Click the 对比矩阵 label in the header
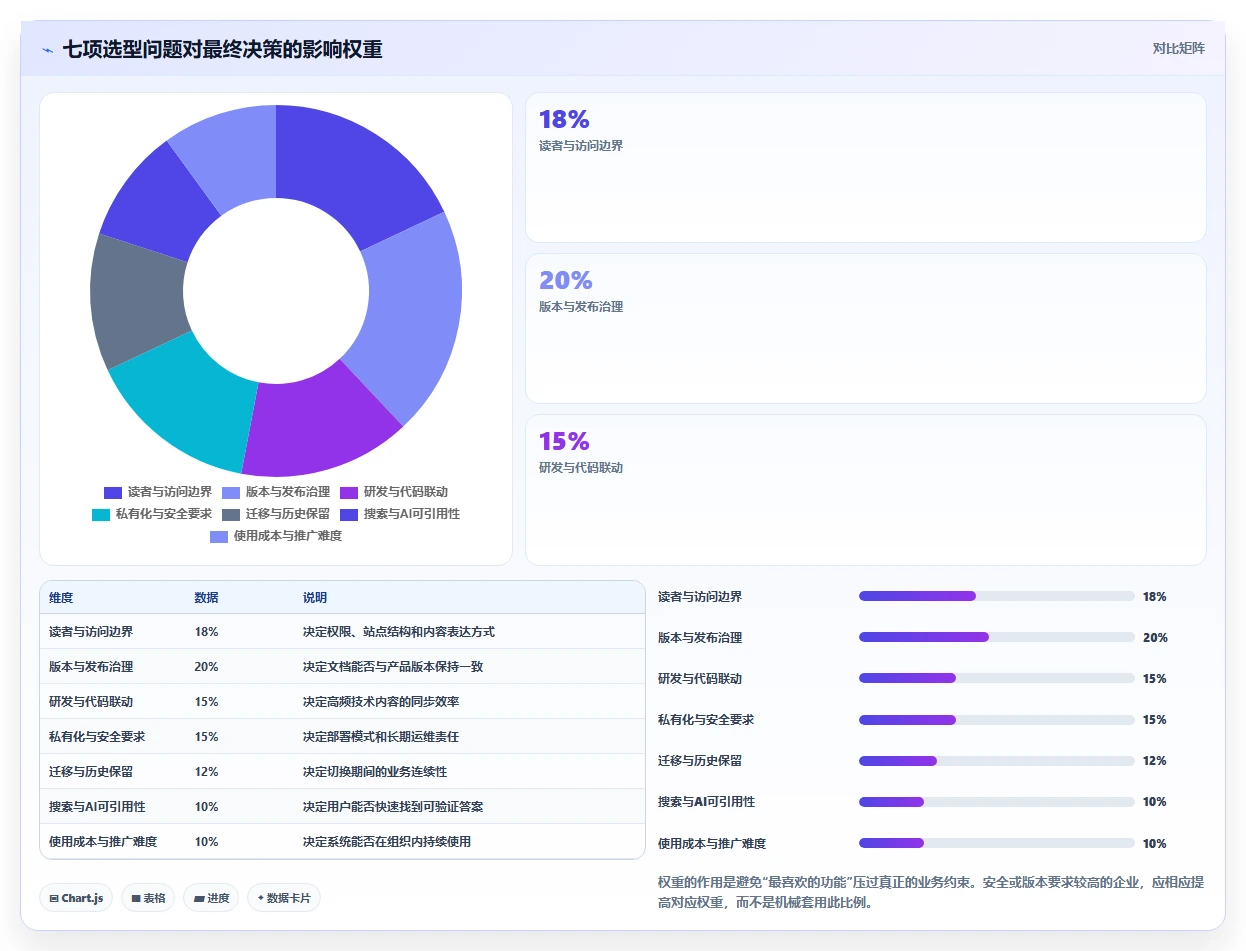1246x951 pixels. (x=1179, y=48)
